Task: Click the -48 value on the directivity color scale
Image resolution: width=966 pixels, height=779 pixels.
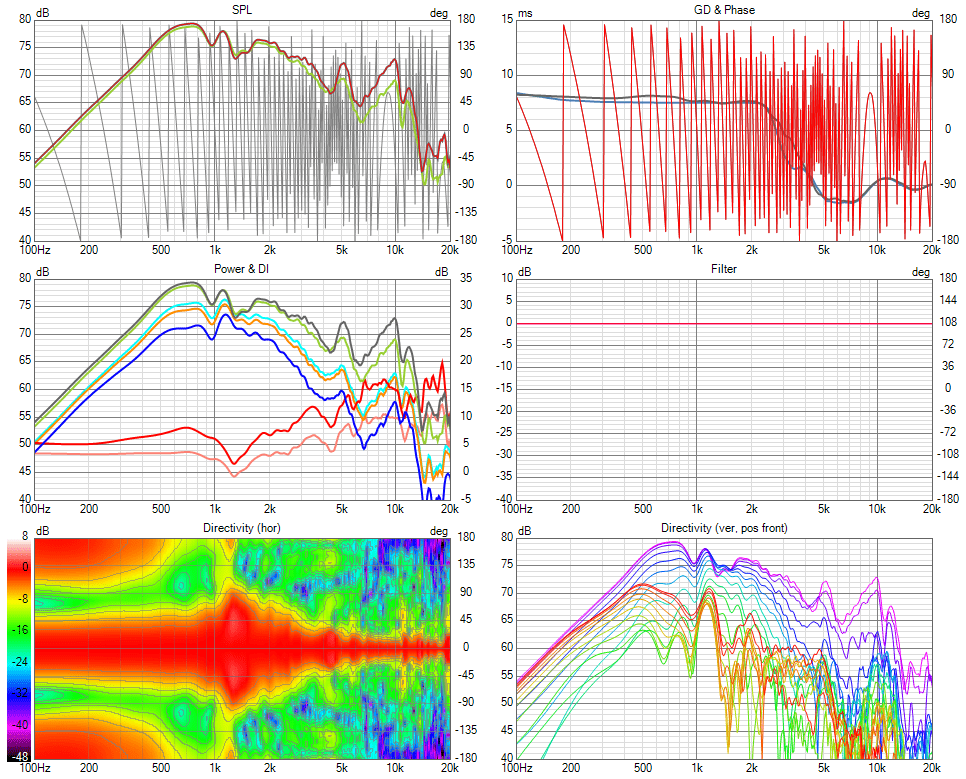Action: pyautogui.click(x=20, y=756)
